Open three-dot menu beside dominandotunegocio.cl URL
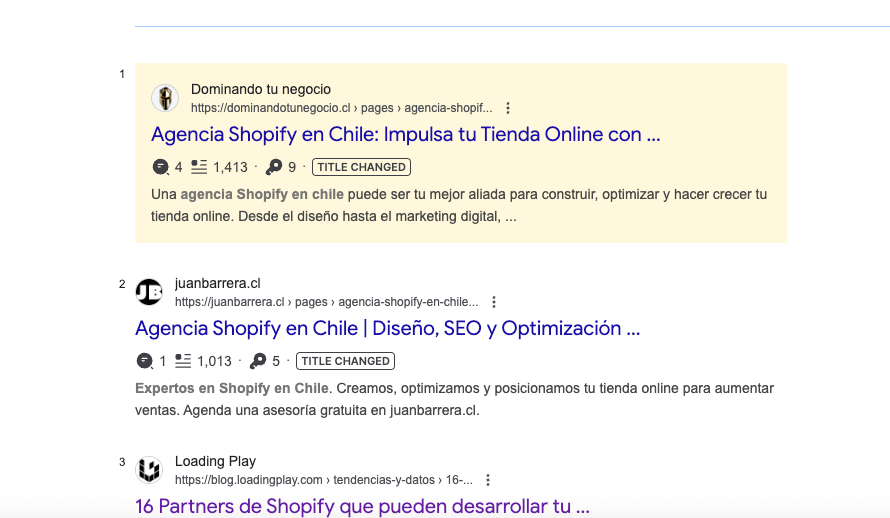The width and height of the screenshot is (890, 518). click(x=508, y=108)
